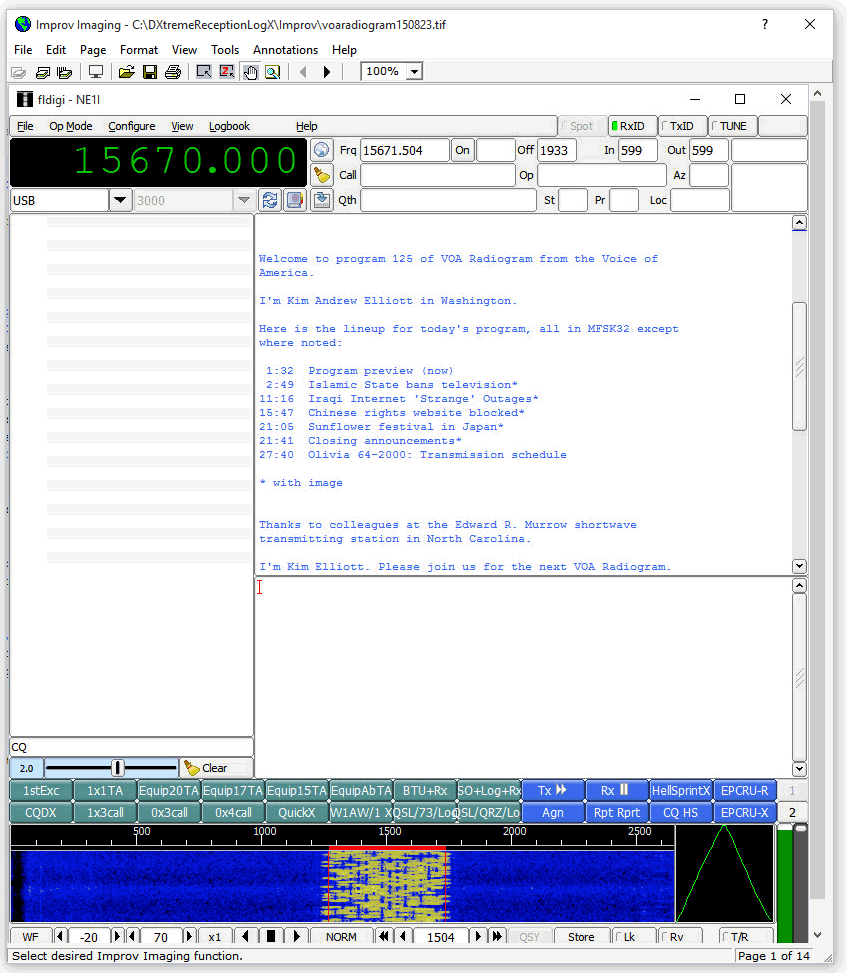Open the Logbook menu in fldigi
The height and width of the screenshot is (973, 847).
coord(229,126)
